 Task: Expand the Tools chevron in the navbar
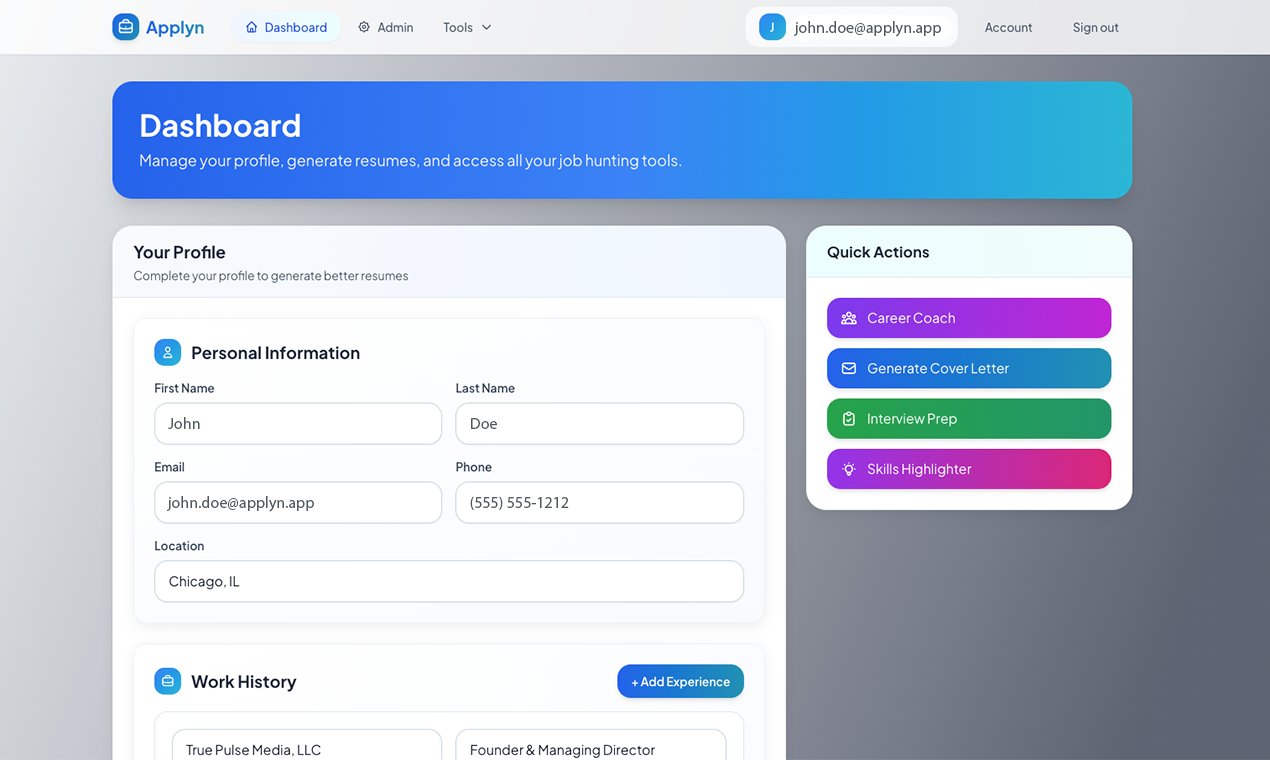pyautogui.click(x=487, y=27)
